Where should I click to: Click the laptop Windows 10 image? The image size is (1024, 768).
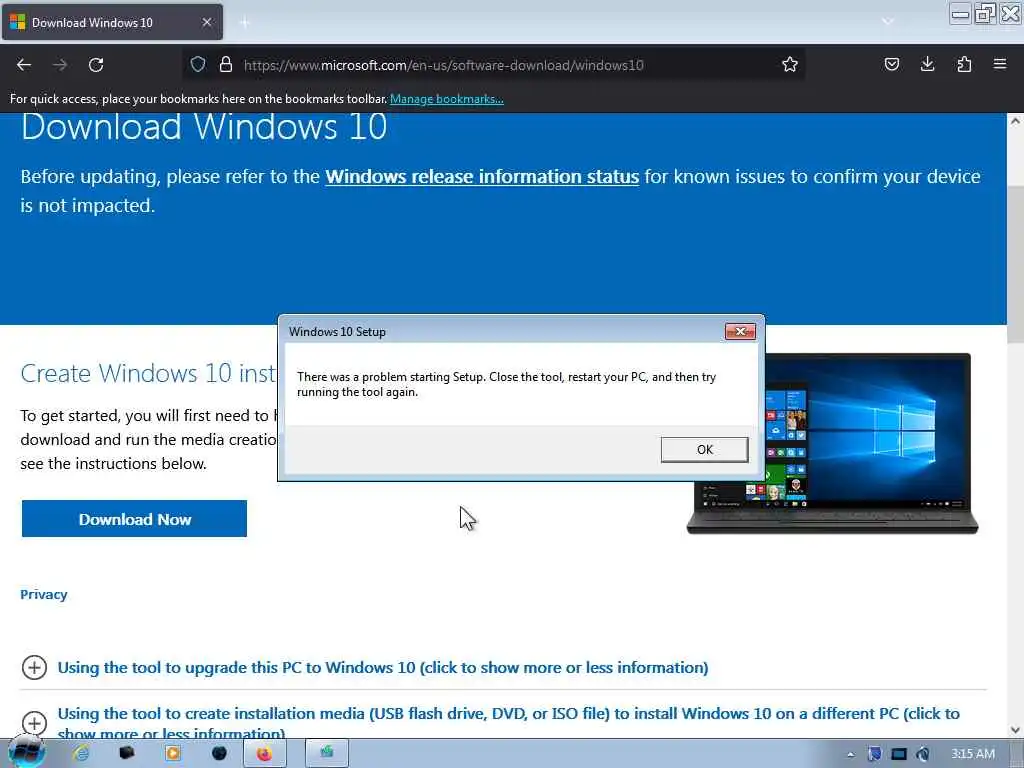[832, 443]
